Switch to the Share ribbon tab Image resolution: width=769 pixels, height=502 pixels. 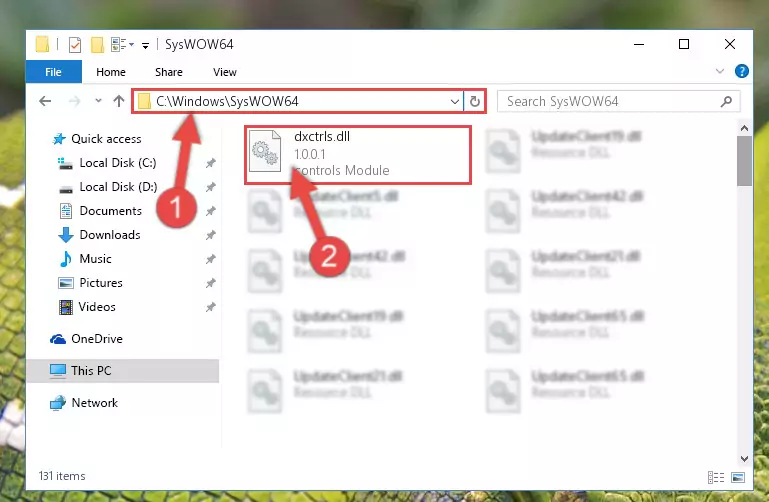click(x=169, y=72)
